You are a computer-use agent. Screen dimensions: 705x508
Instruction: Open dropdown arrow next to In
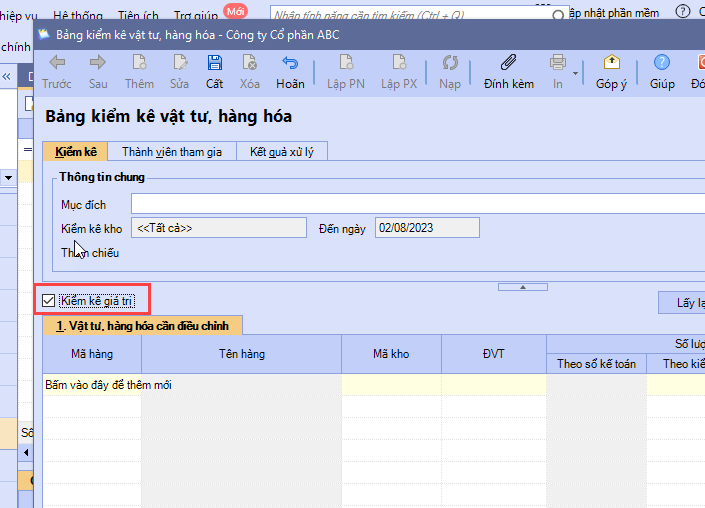click(x=575, y=73)
